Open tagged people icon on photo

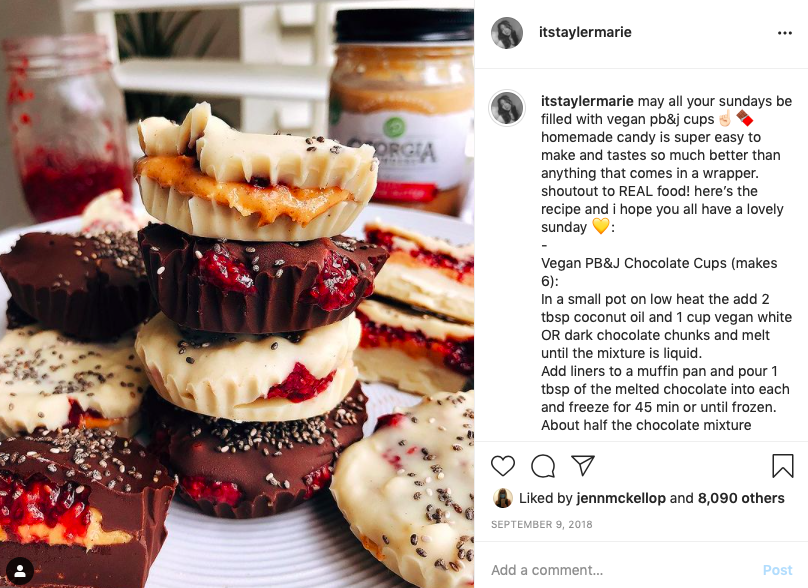click(20, 570)
